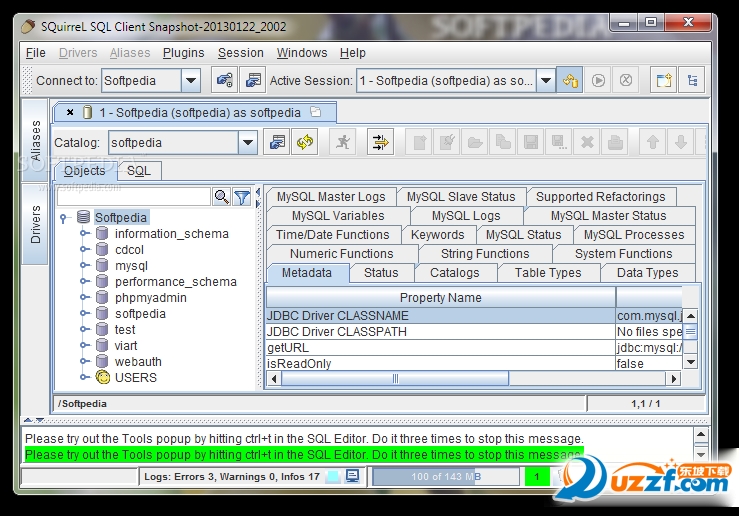Click the cyan square icon in status bar
Viewport: 739px width, 516px height.
(333, 476)
